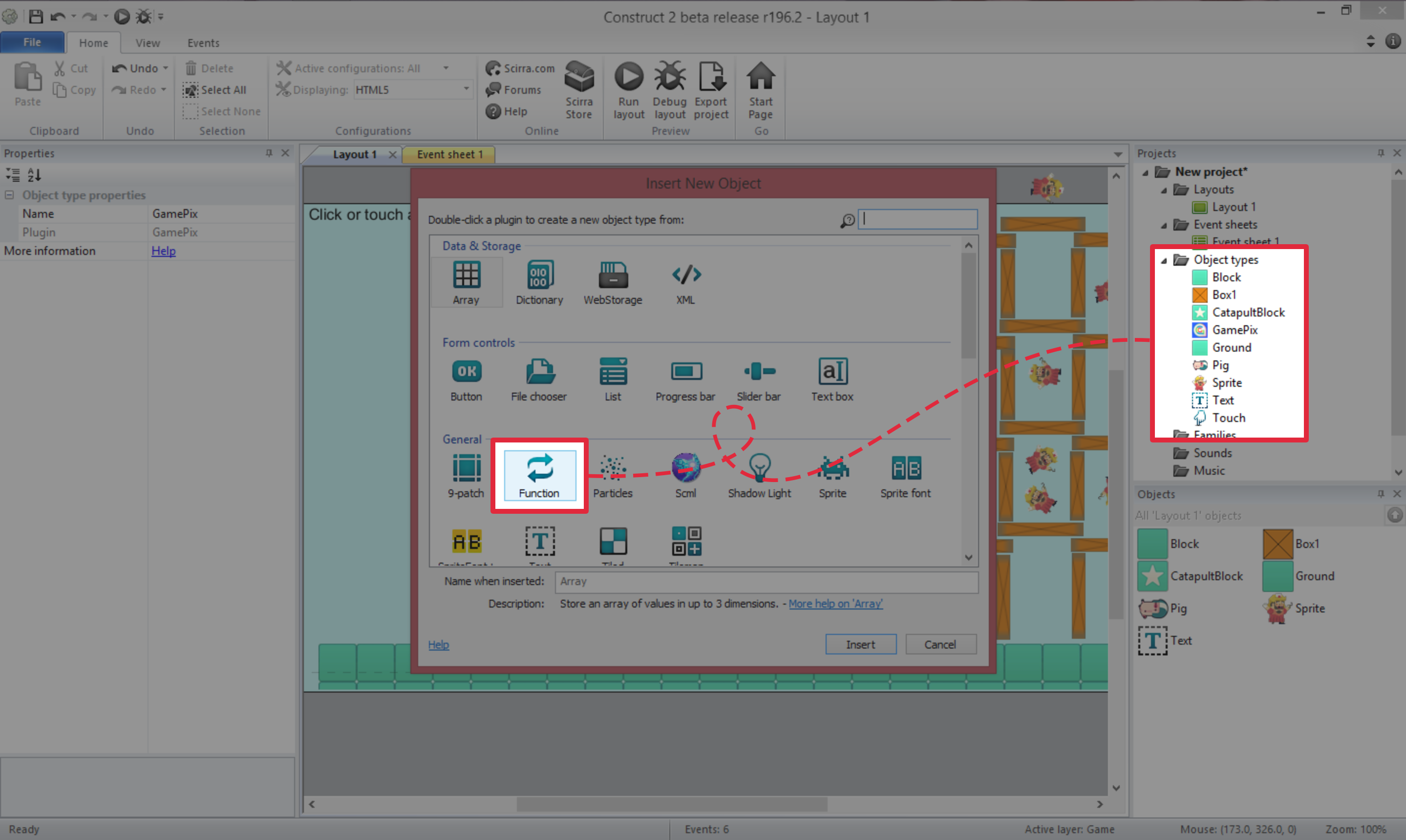Viewport: 1406px width, 840px height.
Task: Click the Save icon in quick access toolbar
Action: point(36,17)
